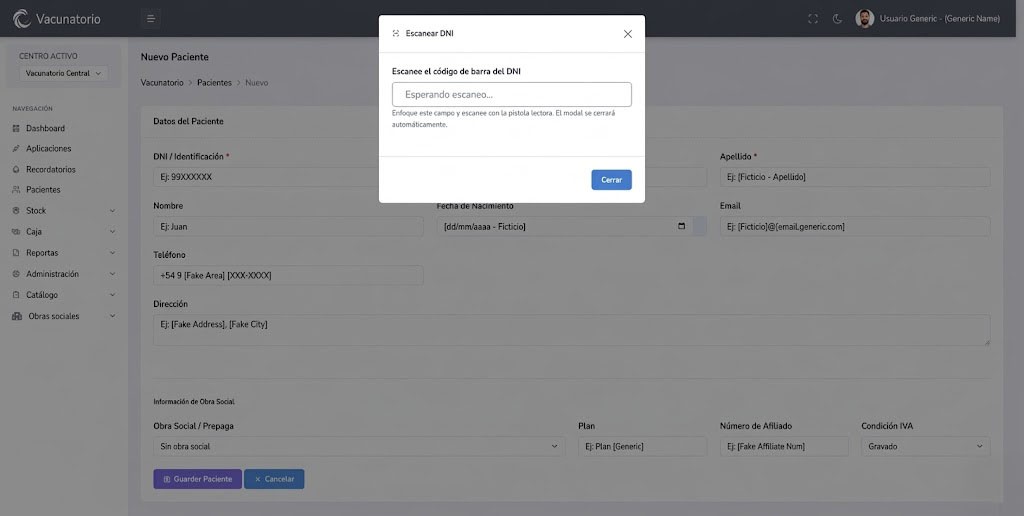Click the Cerrar button
The width and height of the screenshot is (1024, 516).
pyautogui.click(x=611, y=180)
